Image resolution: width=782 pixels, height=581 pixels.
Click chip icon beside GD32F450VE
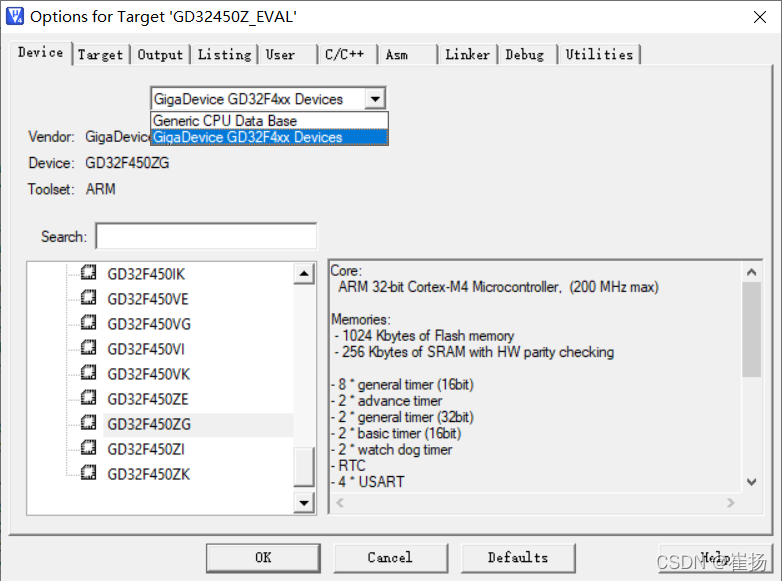click(x=88, y=298)
